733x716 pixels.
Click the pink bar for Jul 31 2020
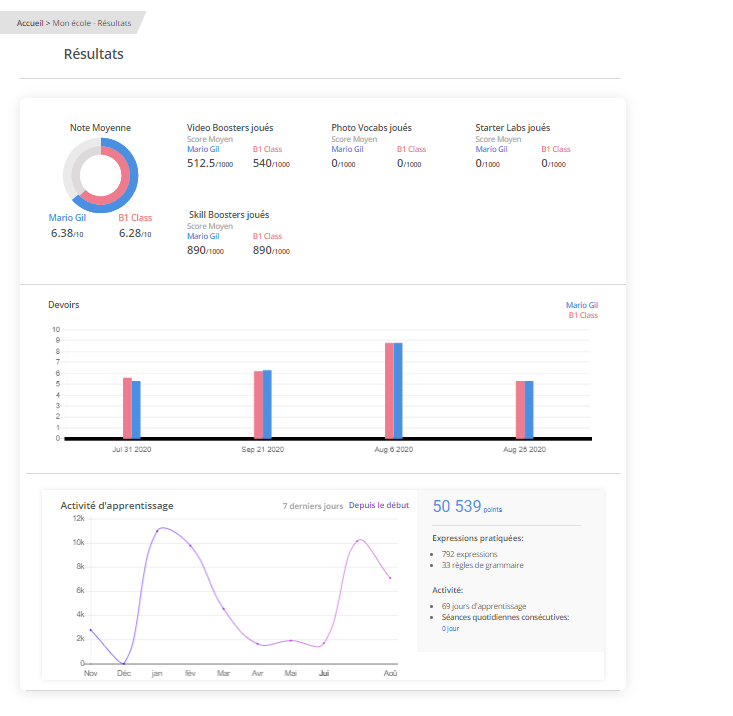(x=127, y=408)
